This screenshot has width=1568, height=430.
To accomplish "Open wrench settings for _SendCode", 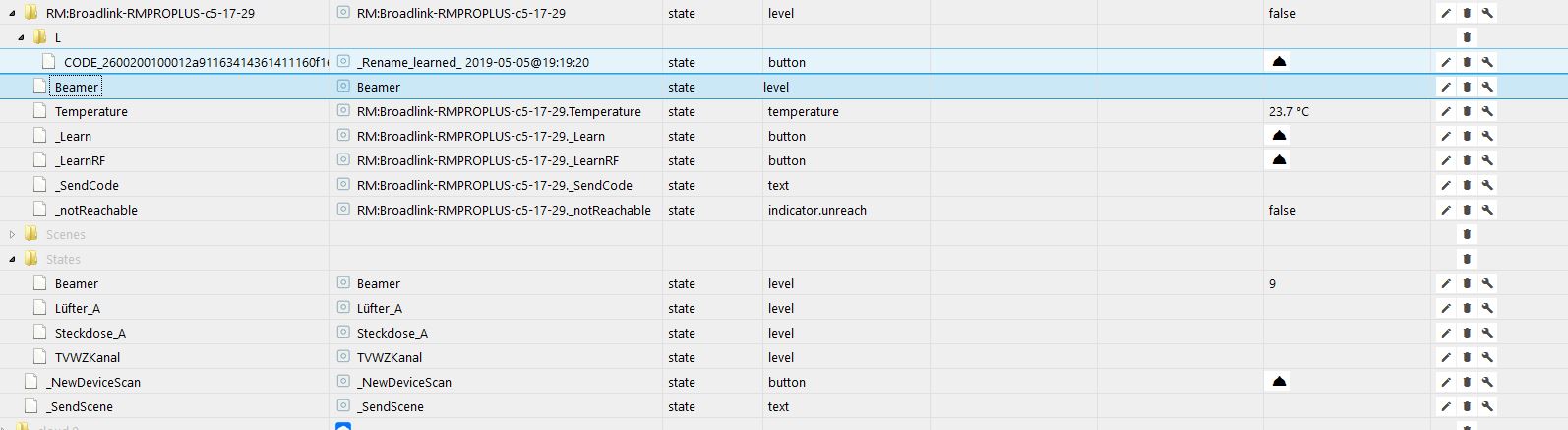I will (1487, 185).
